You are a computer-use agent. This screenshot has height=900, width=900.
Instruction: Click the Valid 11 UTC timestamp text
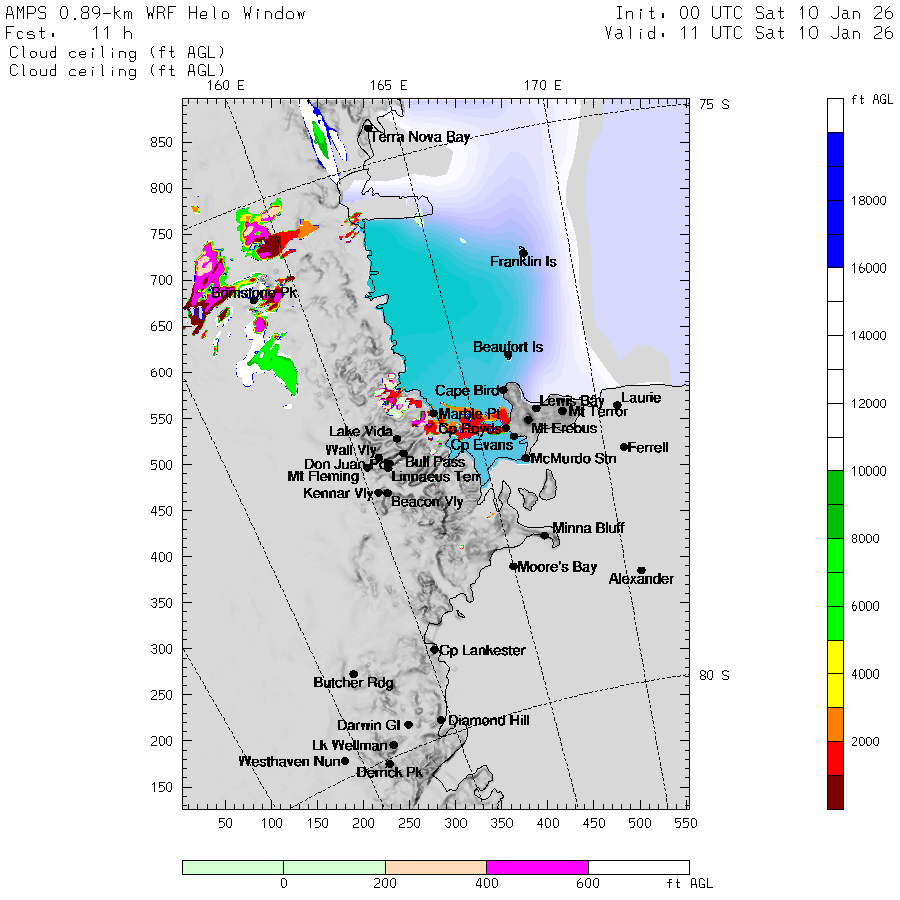(x=748, y=33)
